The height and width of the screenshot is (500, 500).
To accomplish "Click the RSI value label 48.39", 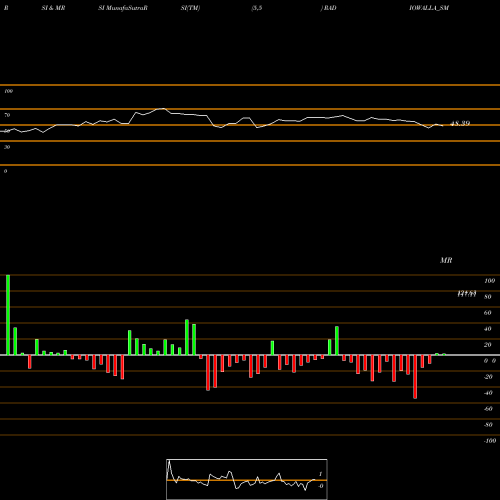I will click(x=460, y=124).
